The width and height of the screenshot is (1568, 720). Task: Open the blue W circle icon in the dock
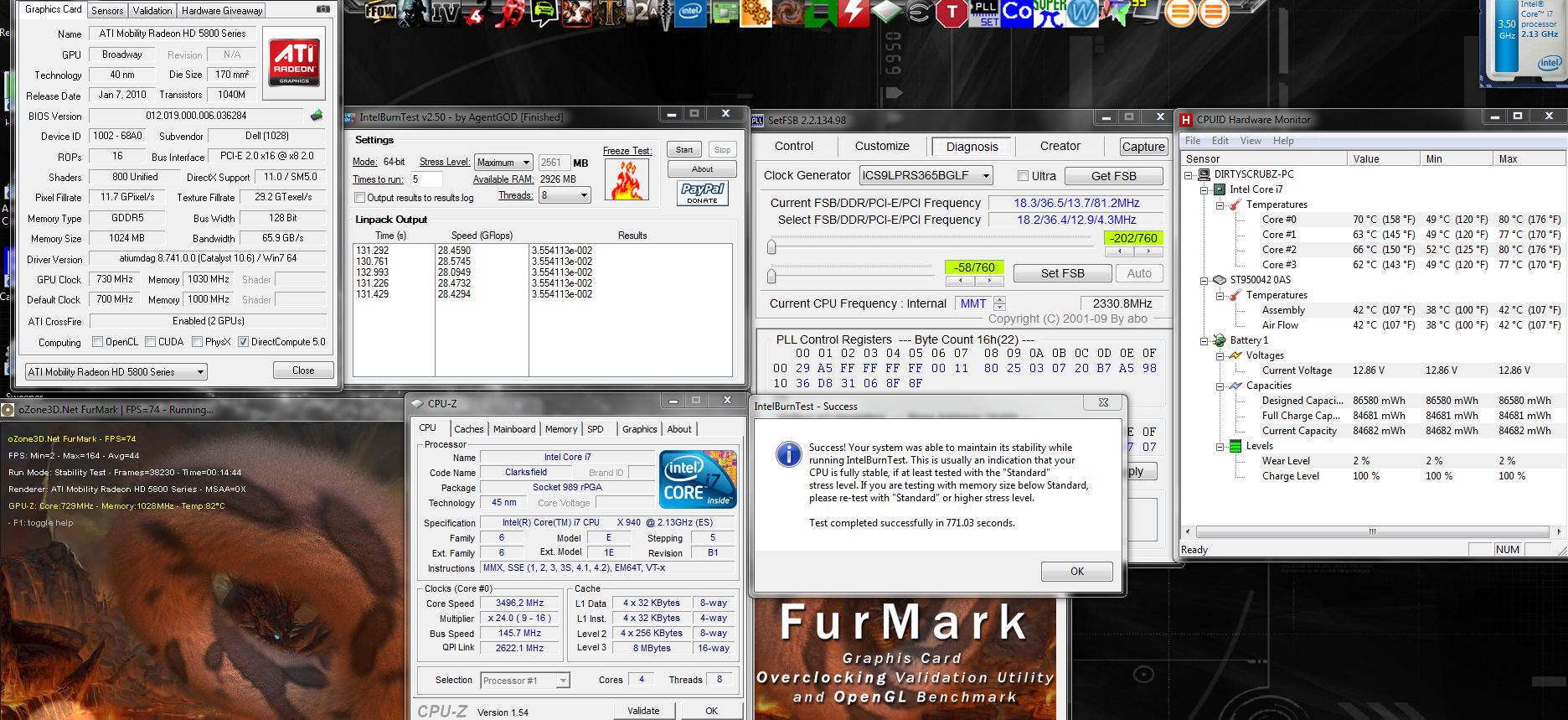click(1082, 13)
